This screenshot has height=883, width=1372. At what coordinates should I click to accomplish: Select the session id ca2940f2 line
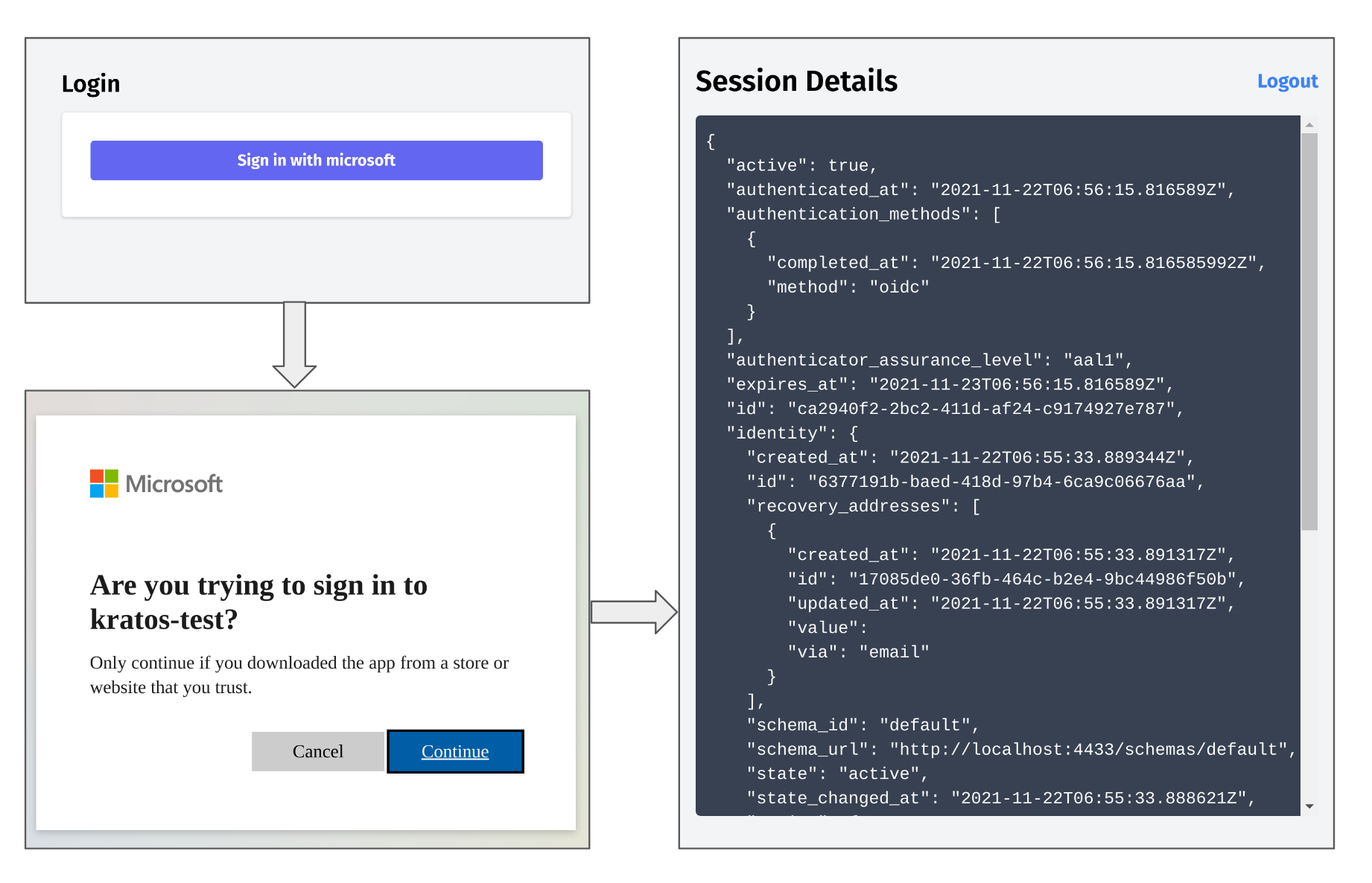(955, 409)
